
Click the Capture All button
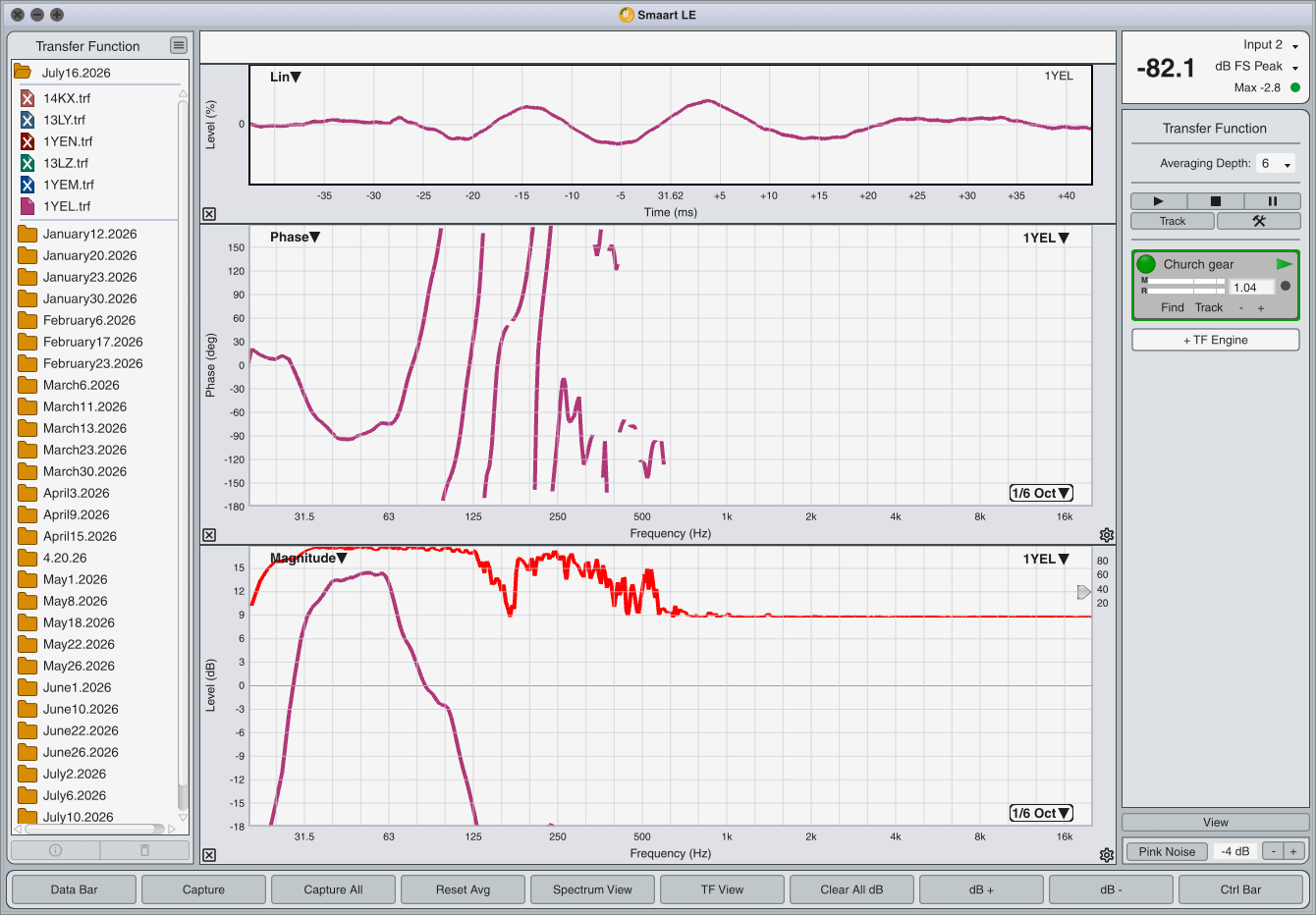(x=333, y=889)
